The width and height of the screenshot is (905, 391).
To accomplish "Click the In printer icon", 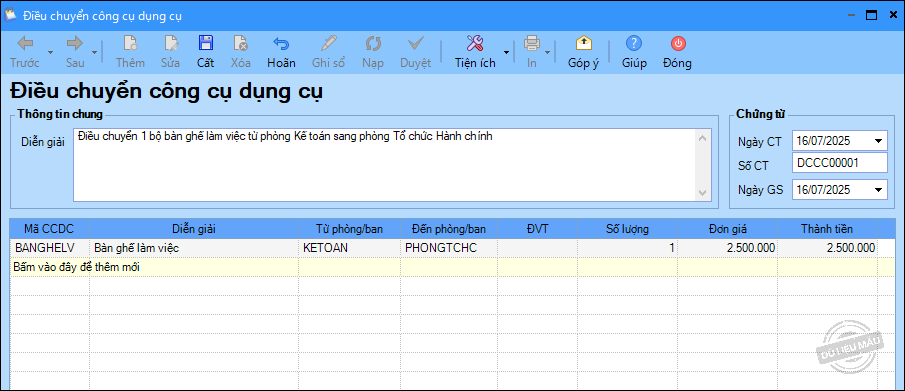I will coord(531,43).
